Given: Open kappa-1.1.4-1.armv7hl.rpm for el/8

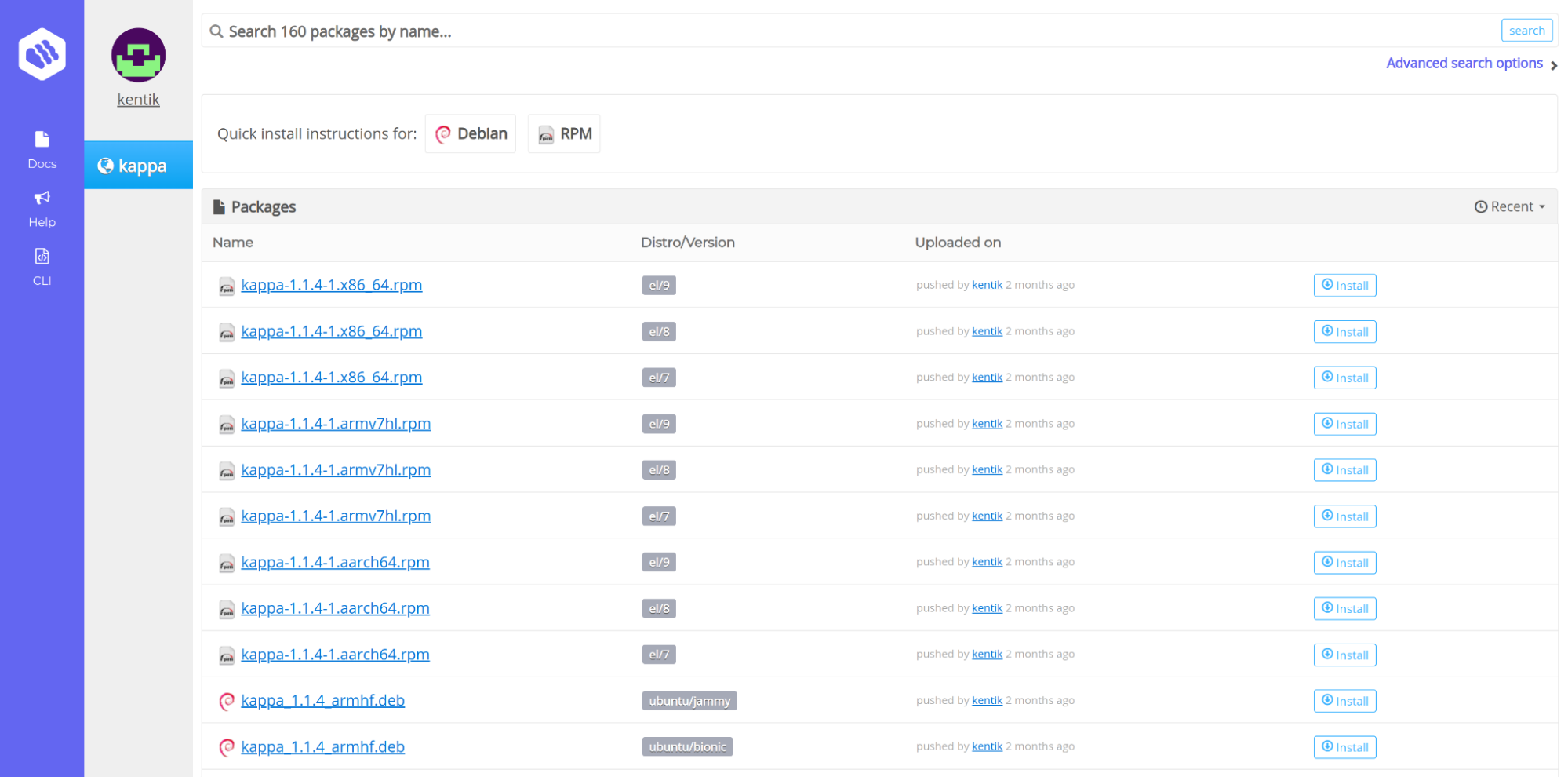Looking at the screenshot, I should click(336, 469).
